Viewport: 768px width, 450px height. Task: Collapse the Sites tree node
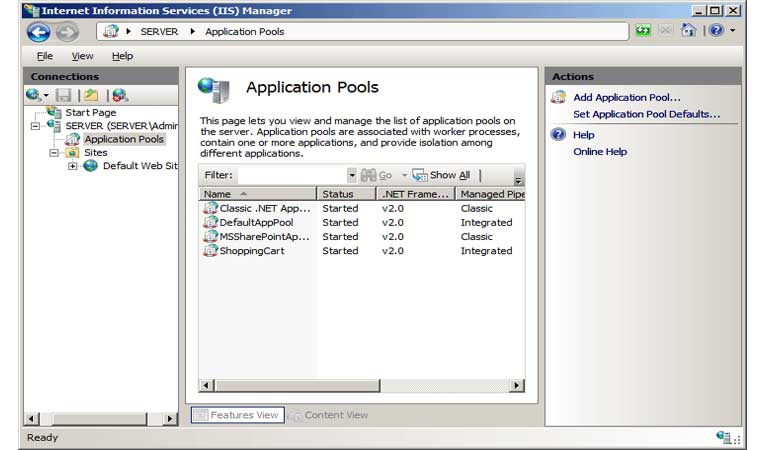pyautogui.click(x=54, y=152)
